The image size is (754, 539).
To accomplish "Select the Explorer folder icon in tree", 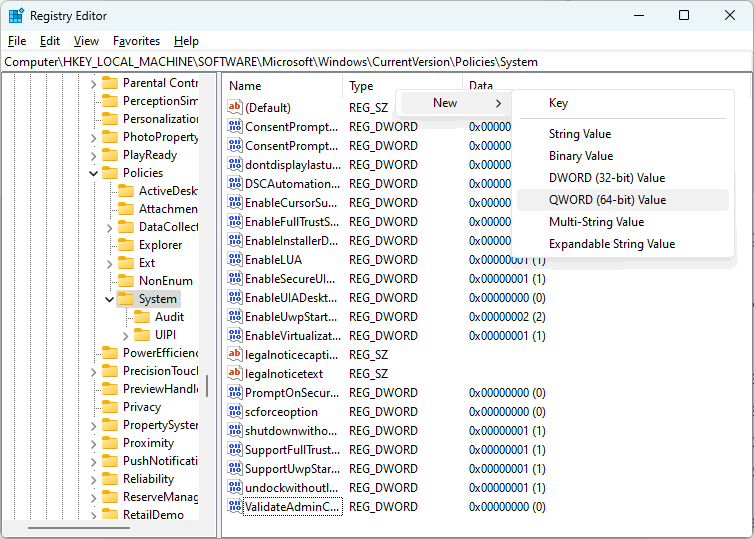I will (x=126, y=245).
